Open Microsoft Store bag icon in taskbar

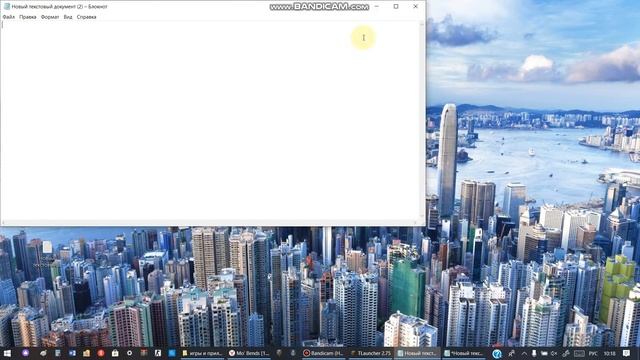(x=115, y=353)
